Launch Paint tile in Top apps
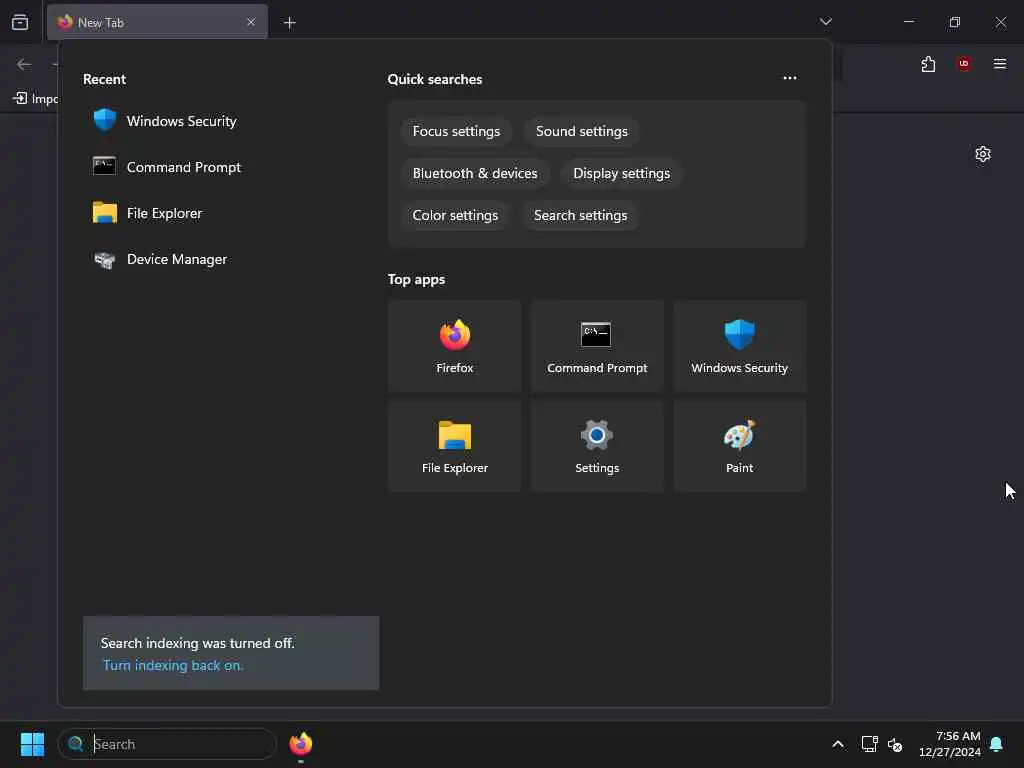Image resolution: width=1024 pixels, height=768 pixels. pyautogui.click(x=739, y=446)
